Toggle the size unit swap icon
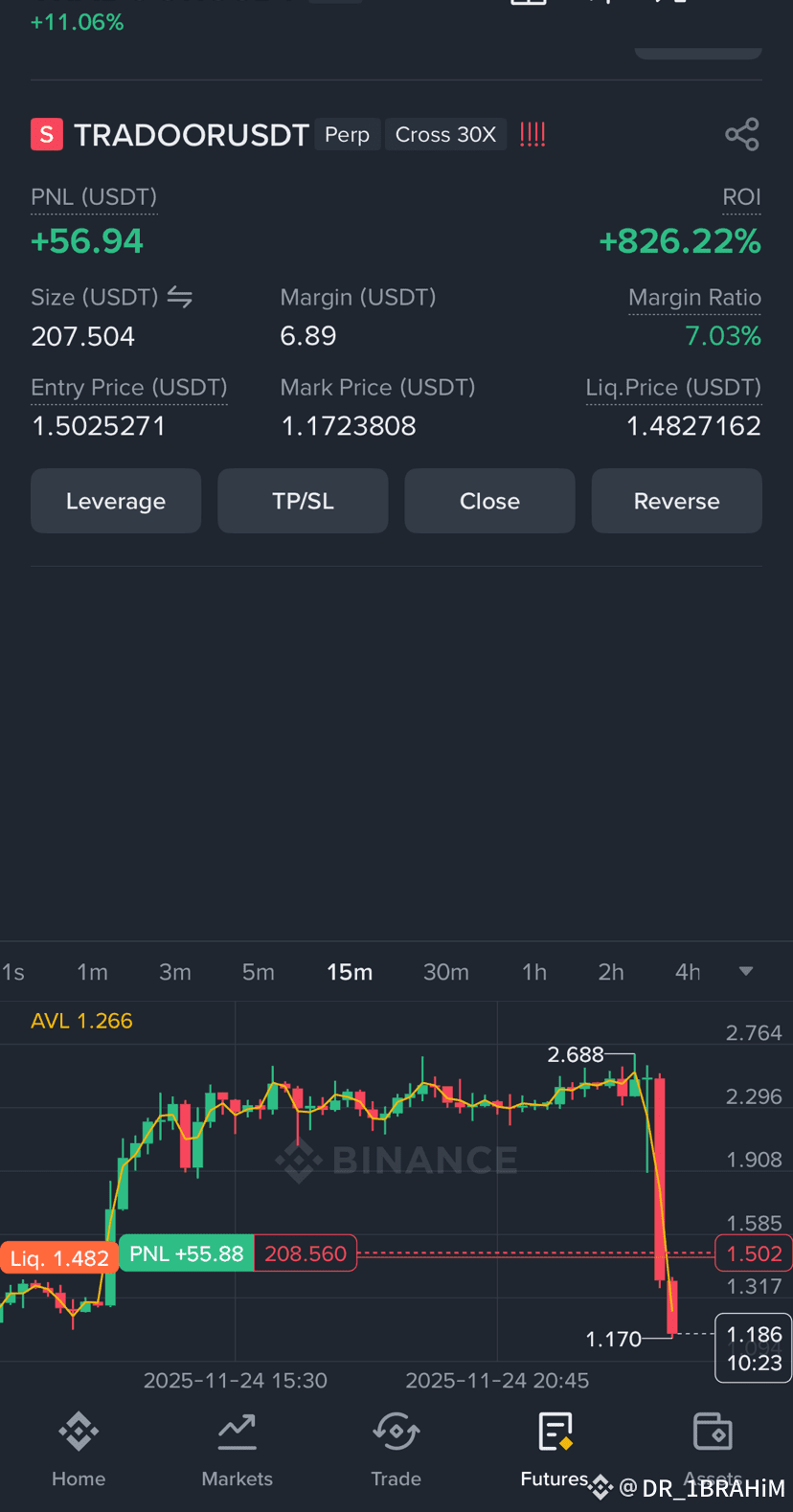The width and height of the screenshot is (793, 1512). click(180, 297)
